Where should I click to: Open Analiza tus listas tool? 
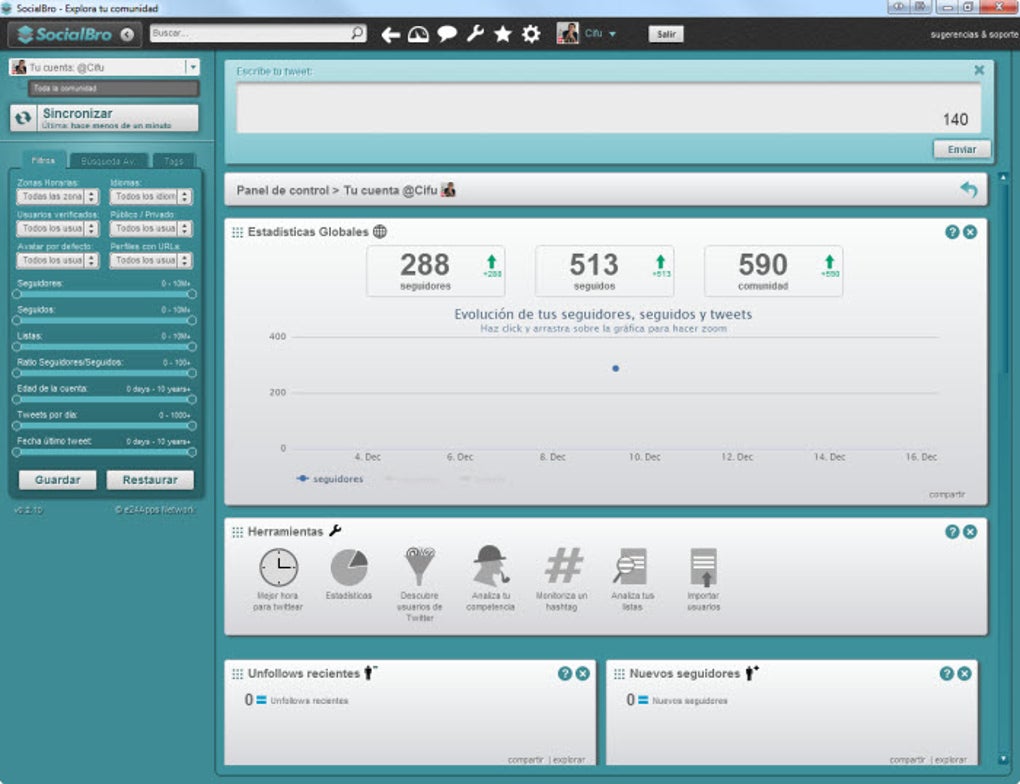point(632,579)
